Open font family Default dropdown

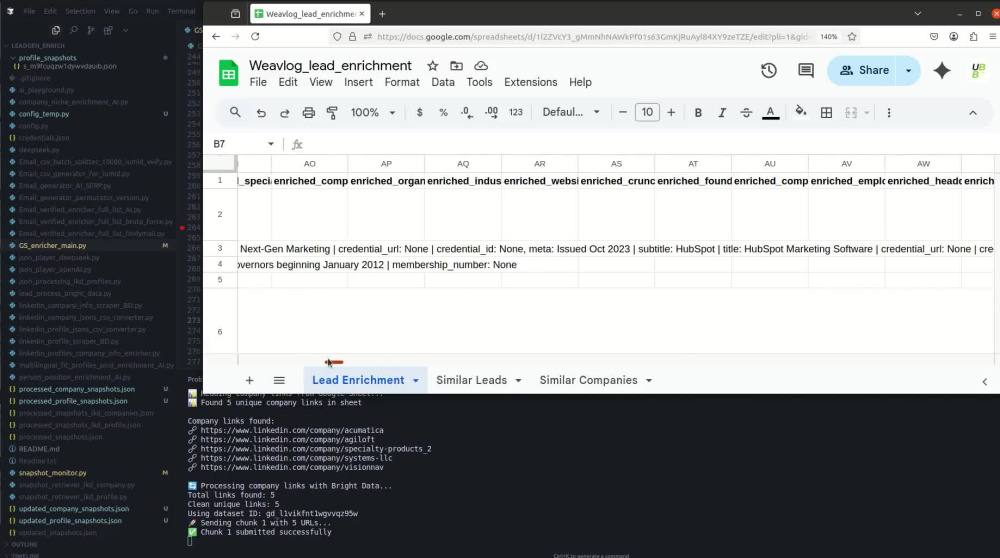pyautogui.click(x=571, y=112)
